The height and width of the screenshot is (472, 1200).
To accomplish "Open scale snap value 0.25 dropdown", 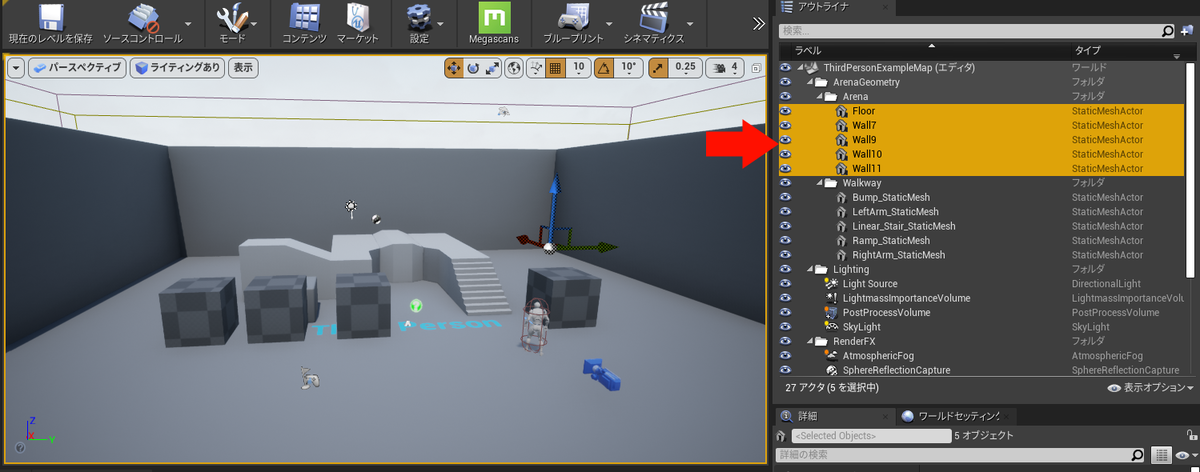I will coord(685,68).
